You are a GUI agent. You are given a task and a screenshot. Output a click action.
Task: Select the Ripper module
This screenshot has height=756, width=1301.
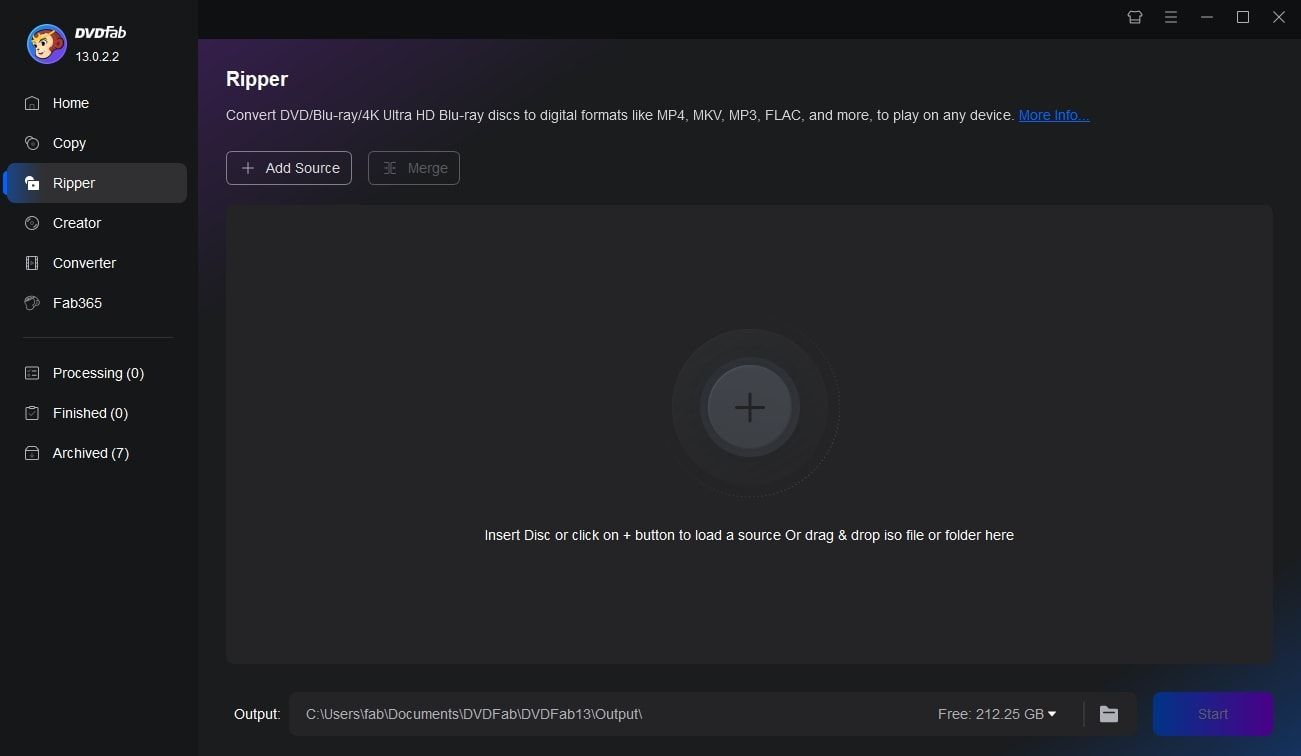pyautogui.click(x=96, y=183)
